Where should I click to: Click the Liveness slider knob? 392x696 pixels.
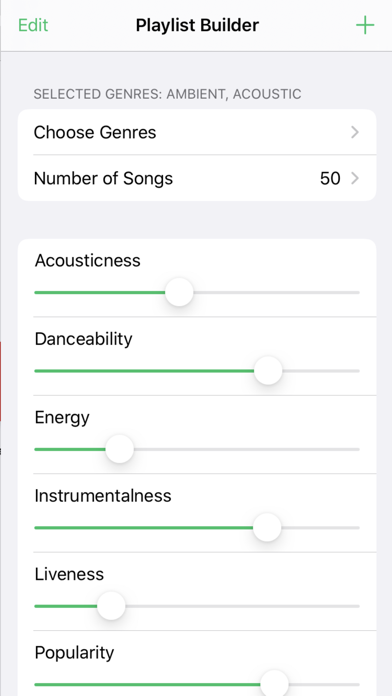point(111,606)
